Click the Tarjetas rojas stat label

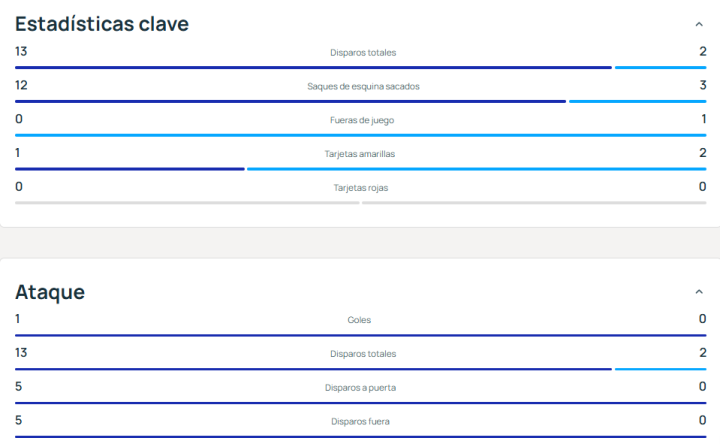361,188
